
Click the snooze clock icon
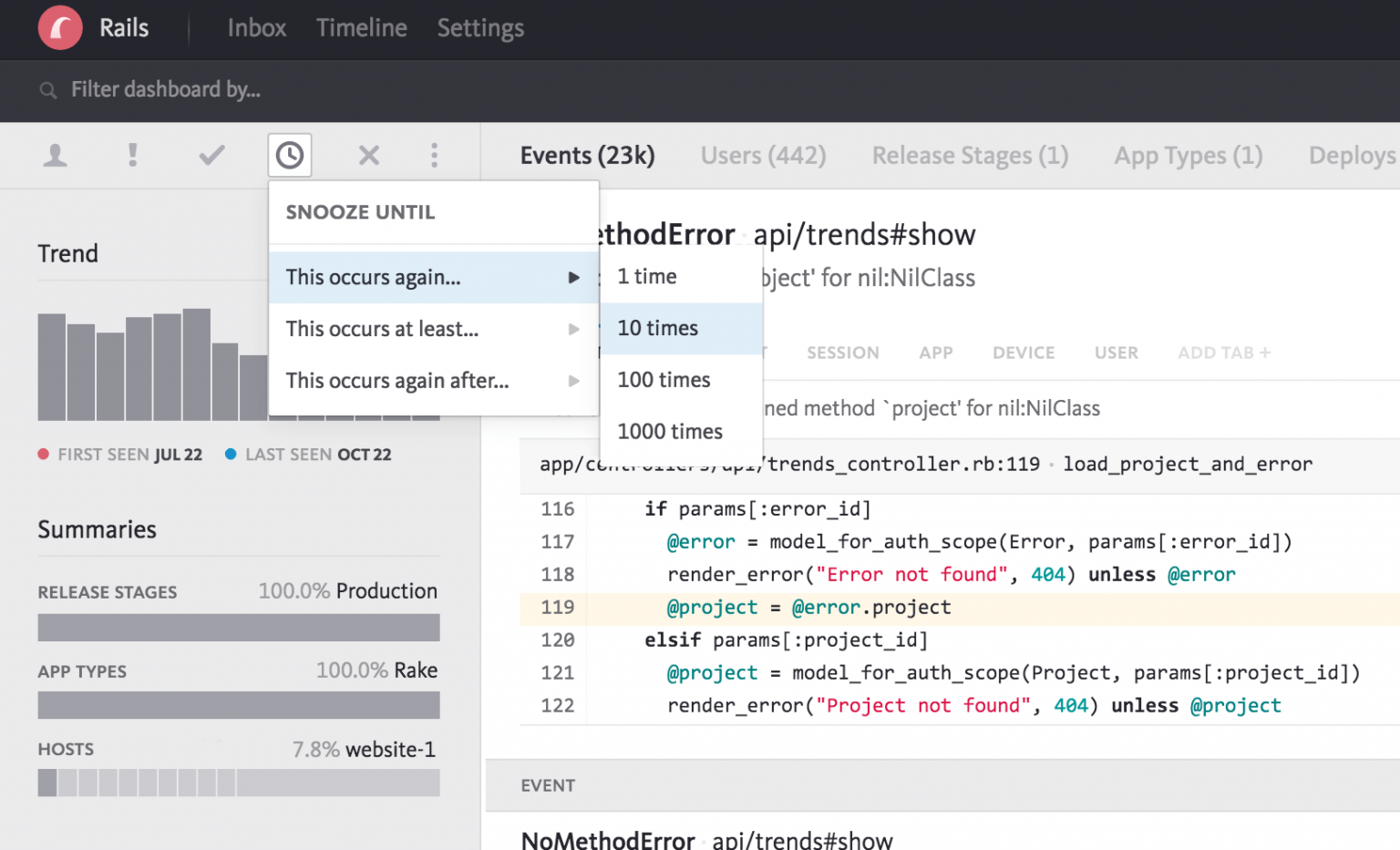pyautogui.click(x=290, y=156)
